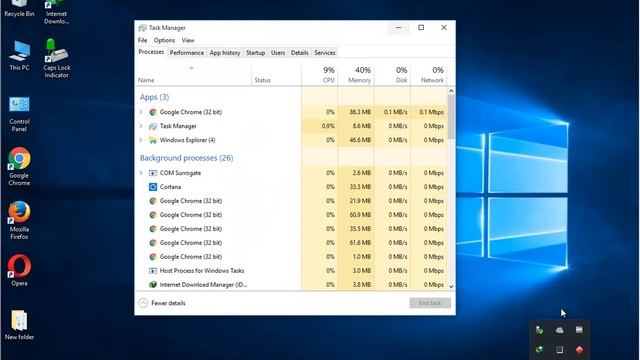This screenshot has width=640, height=360.
Task: Sort processes by the Name column
Action: pos(193,76)
